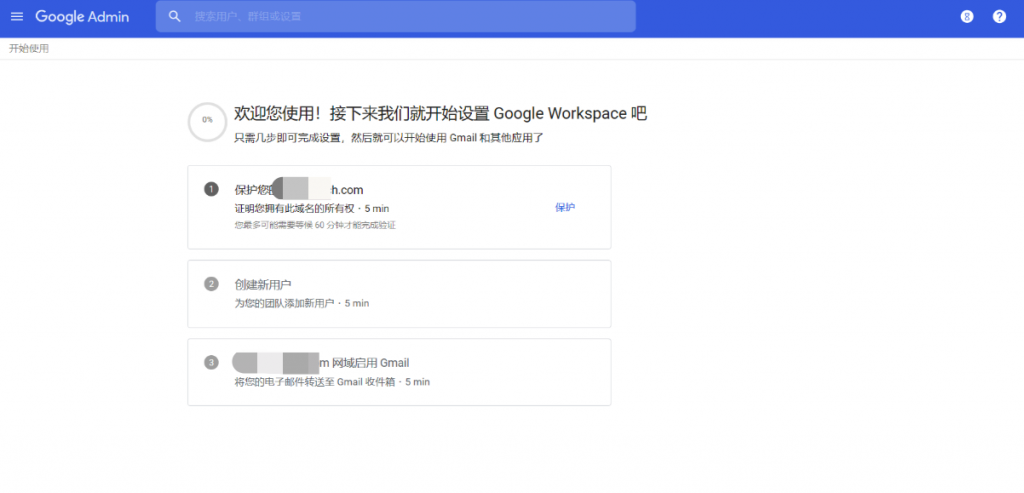1024x493 pixels.
Task: Open the 网域启用 Gmail step card
Action: 399,372
